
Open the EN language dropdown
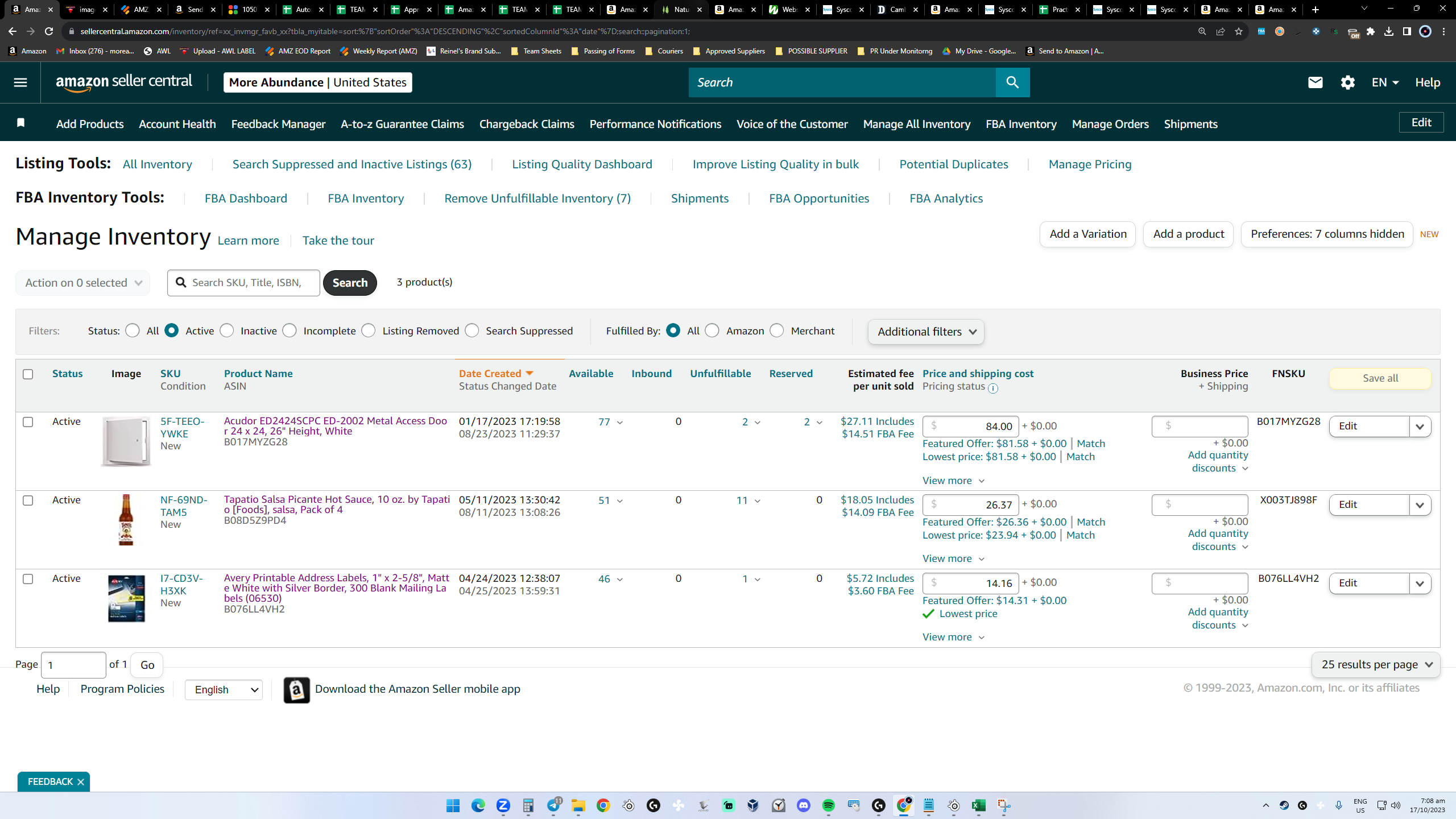(1385, 82)
